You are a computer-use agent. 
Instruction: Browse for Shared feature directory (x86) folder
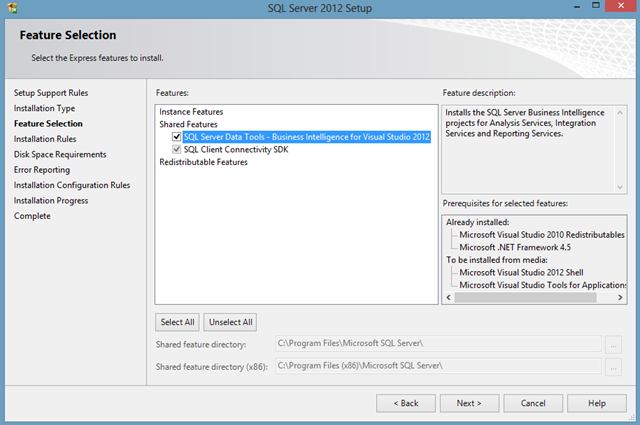613,367
